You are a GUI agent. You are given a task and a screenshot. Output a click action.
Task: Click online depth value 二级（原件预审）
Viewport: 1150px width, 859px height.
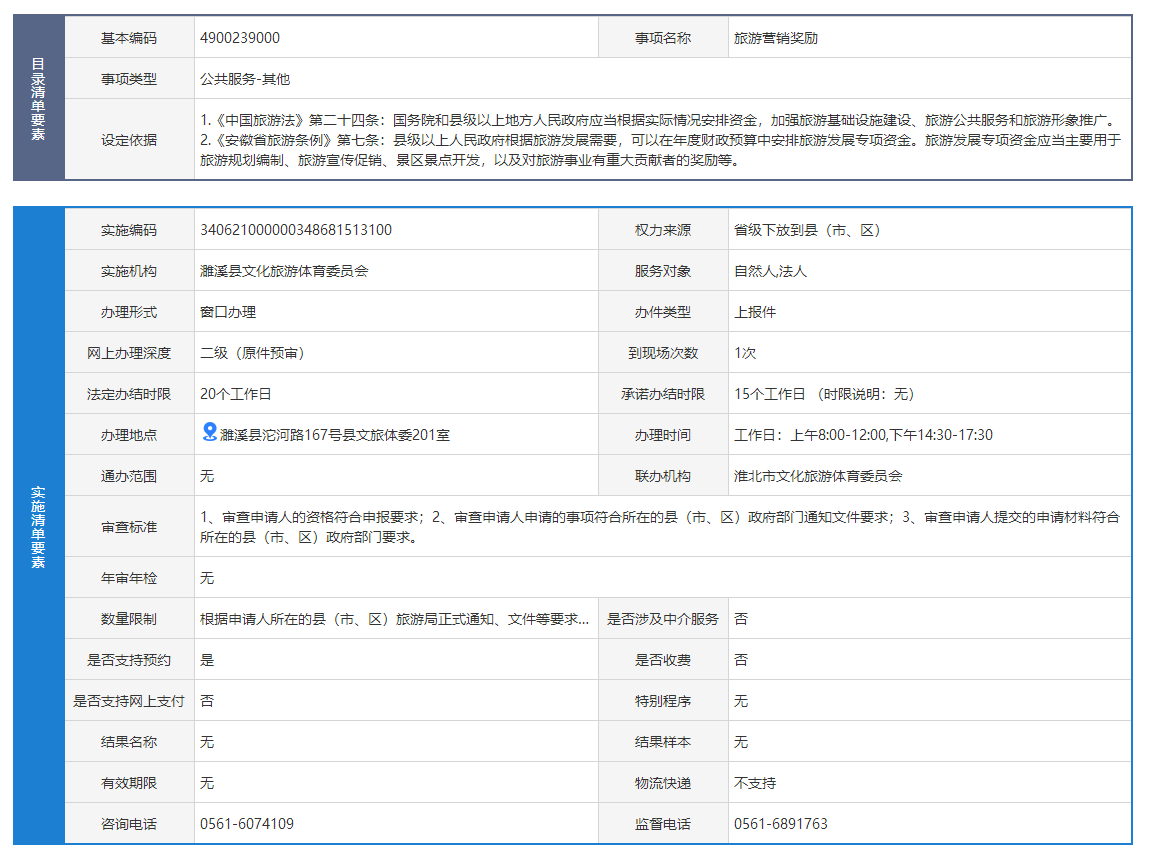point(252,354)
